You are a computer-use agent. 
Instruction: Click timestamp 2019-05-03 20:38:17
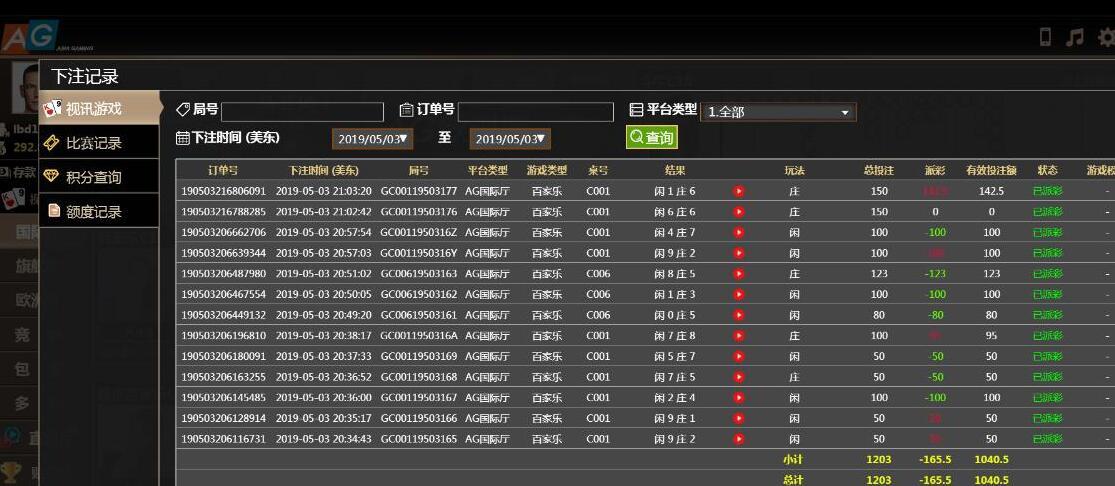(x=324, y=336)
